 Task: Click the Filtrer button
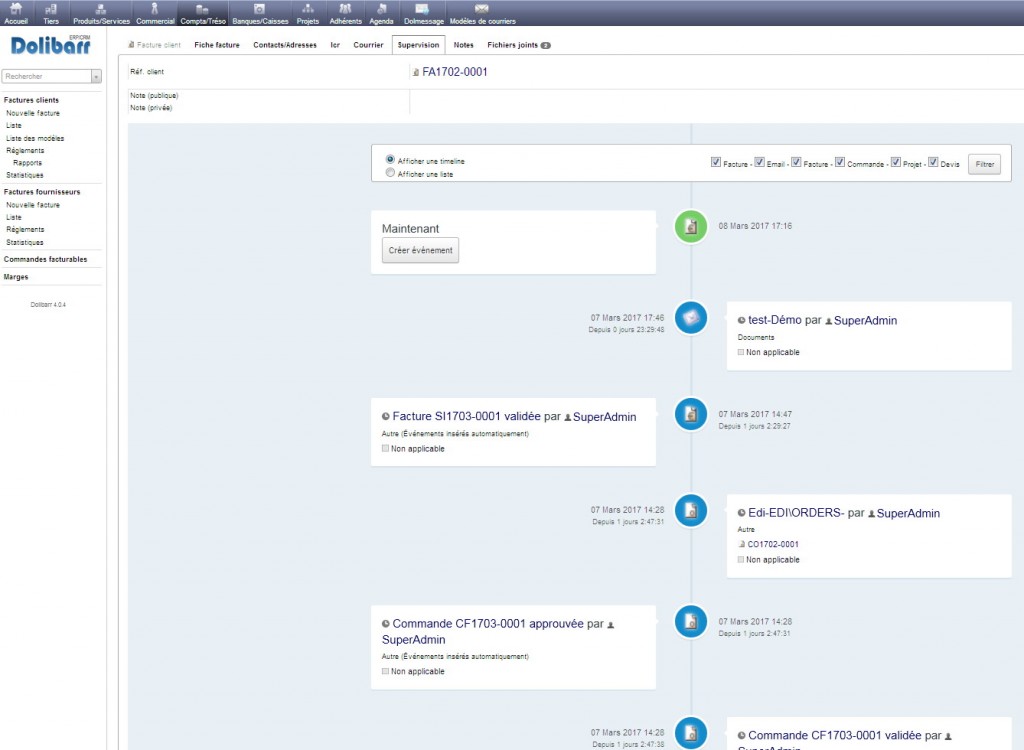pyautogui.click(x=984, y=164)
